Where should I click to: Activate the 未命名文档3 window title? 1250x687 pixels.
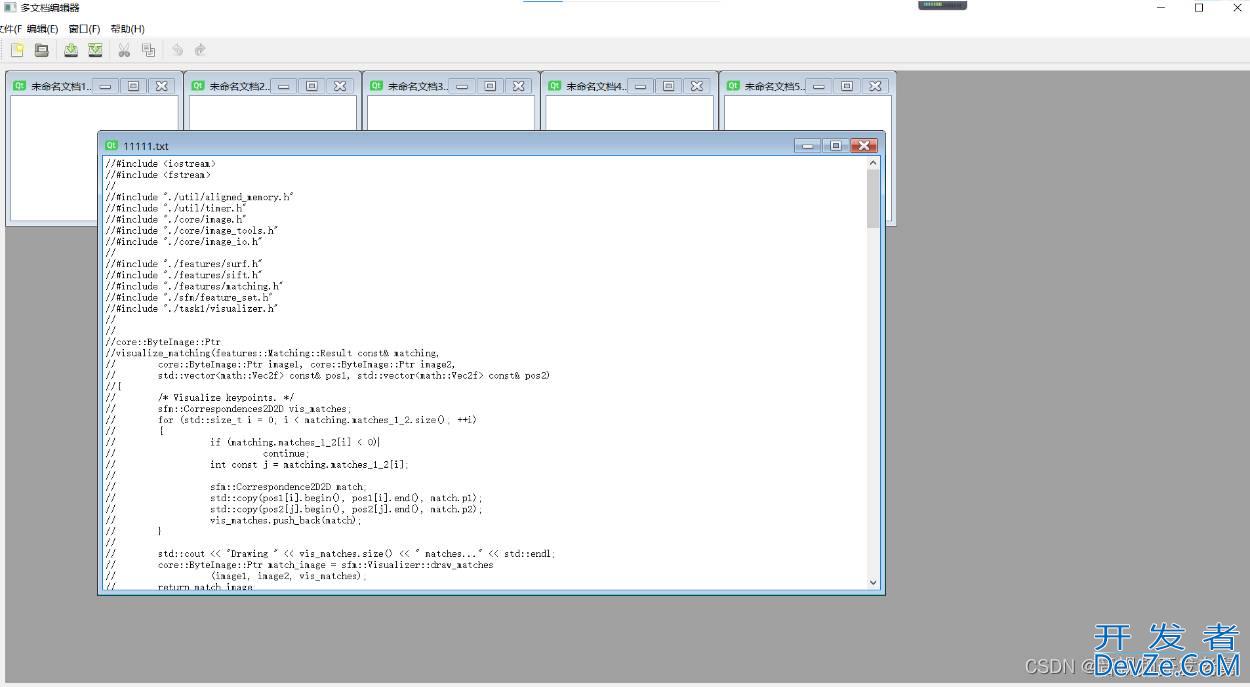418,87
